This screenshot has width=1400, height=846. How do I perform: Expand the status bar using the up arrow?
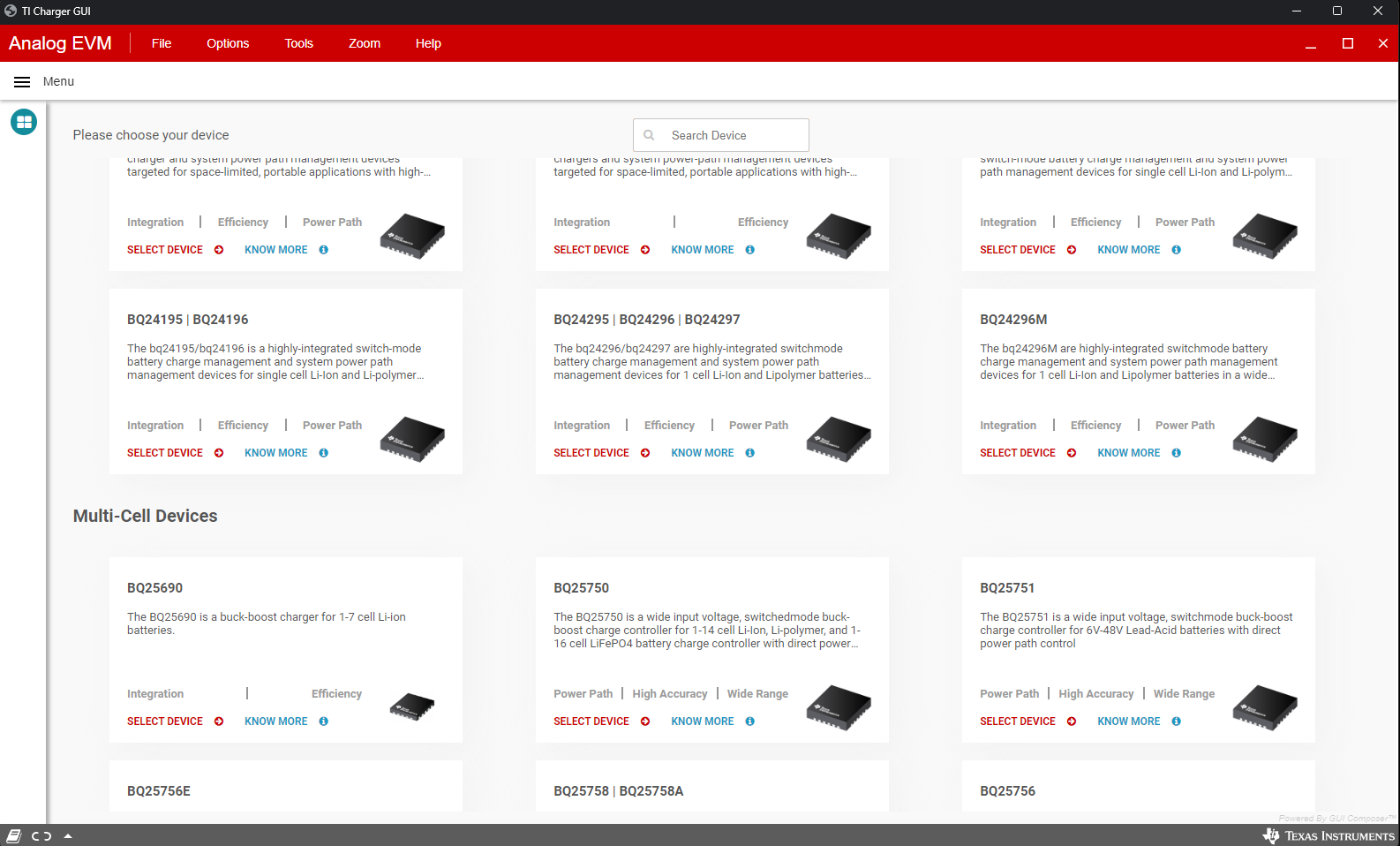(x=68, y=835)
